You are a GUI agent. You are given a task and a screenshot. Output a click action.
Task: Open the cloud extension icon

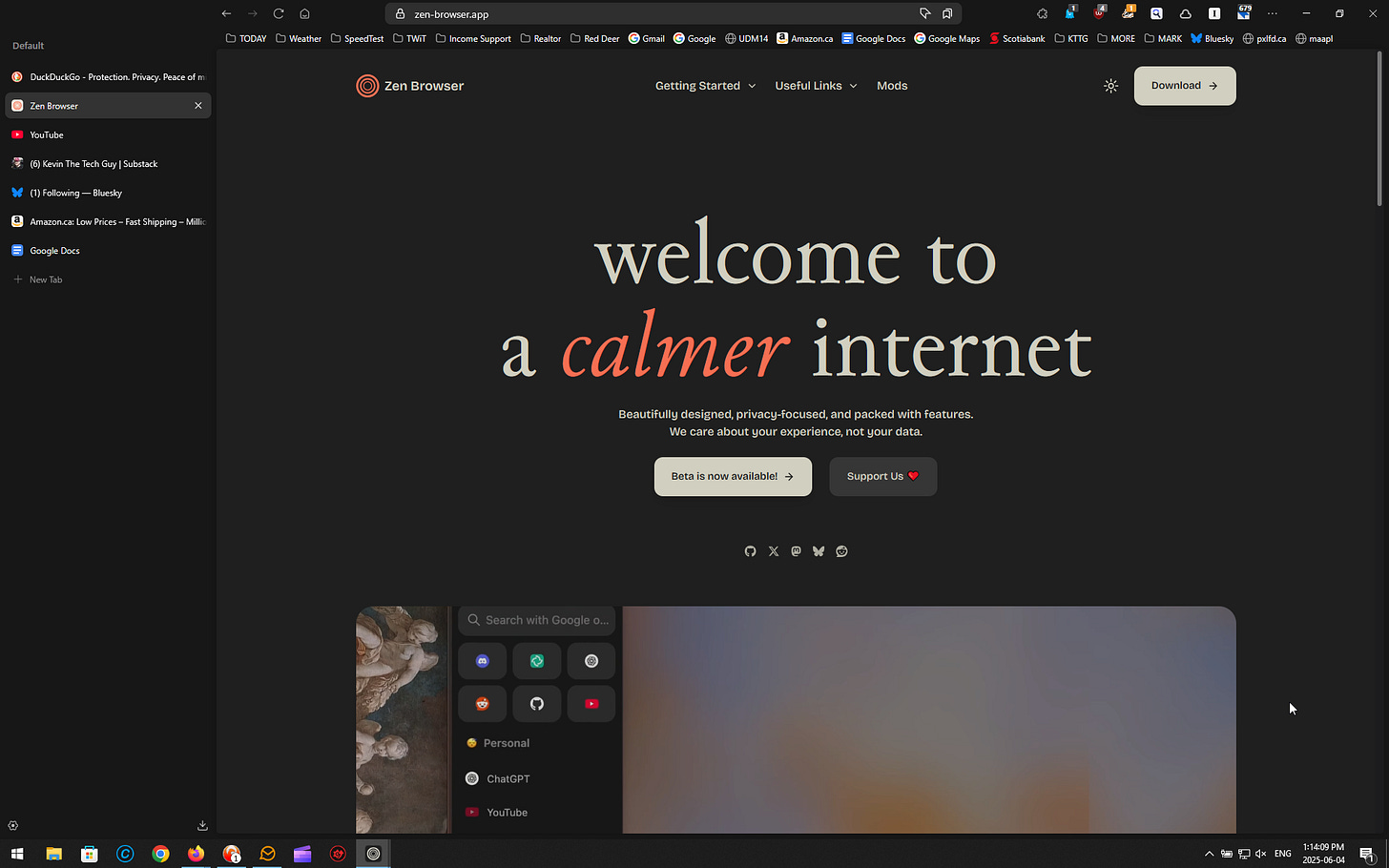point(1185,13)
